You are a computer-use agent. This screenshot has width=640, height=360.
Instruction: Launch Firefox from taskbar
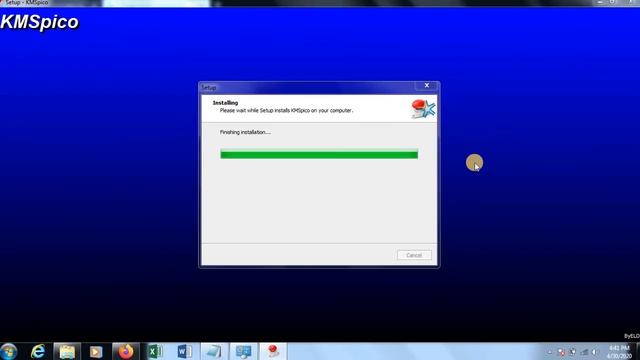click(x=126, y=351)
